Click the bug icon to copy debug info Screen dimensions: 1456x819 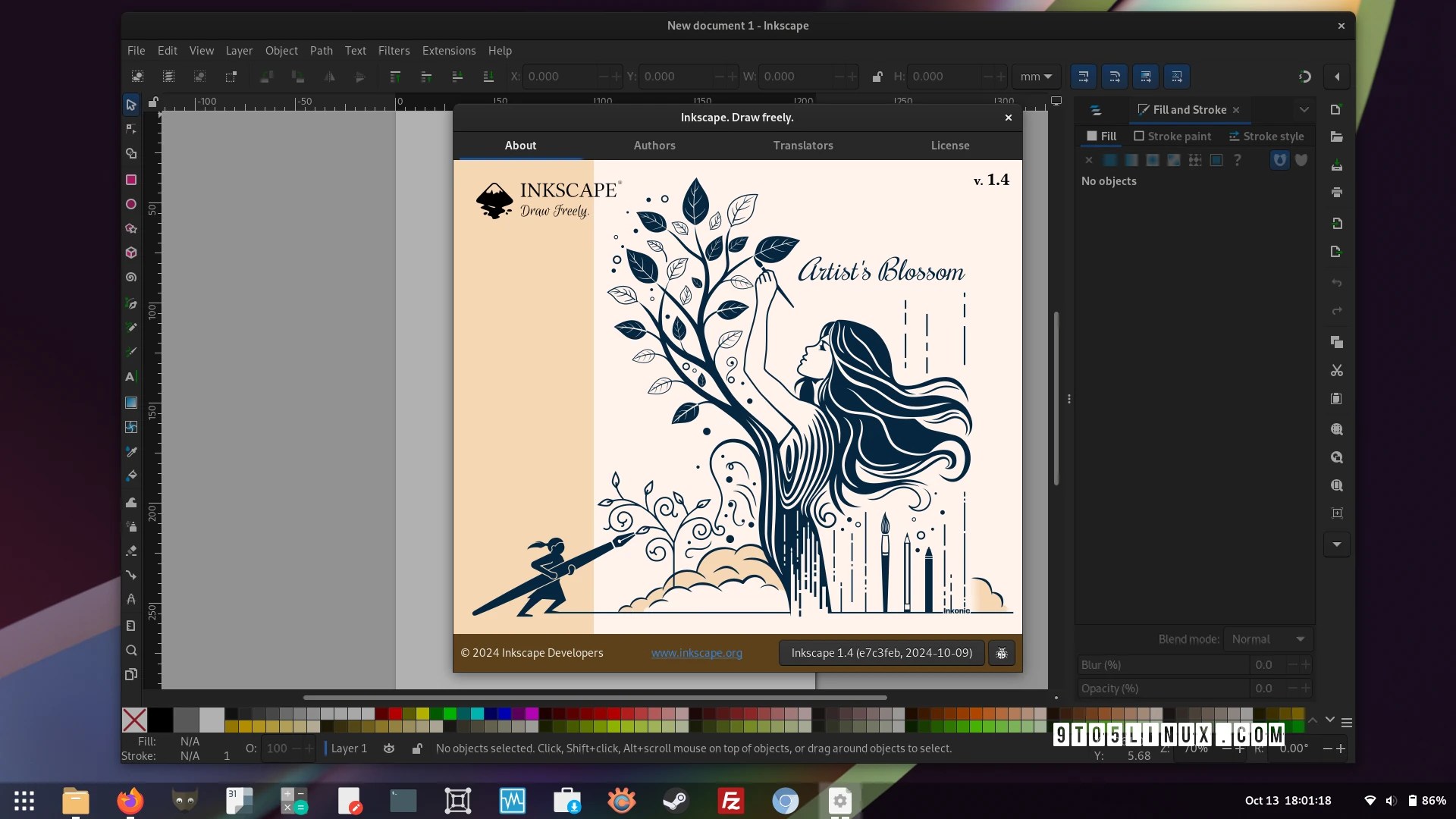(1001, 653)
